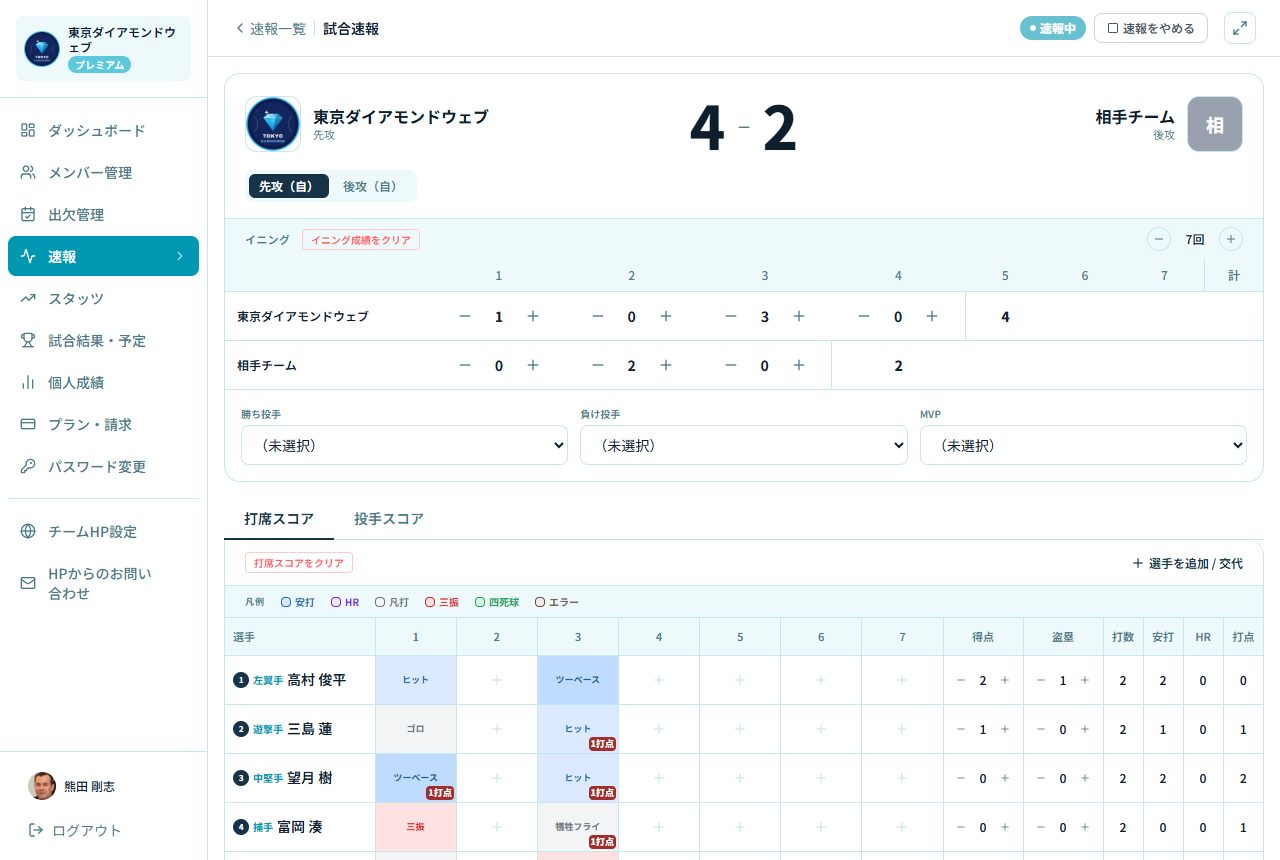This screenshot has width=1280, height=860.
Task: Open 個人成績 menu item
Action: (x=104, y=383)
